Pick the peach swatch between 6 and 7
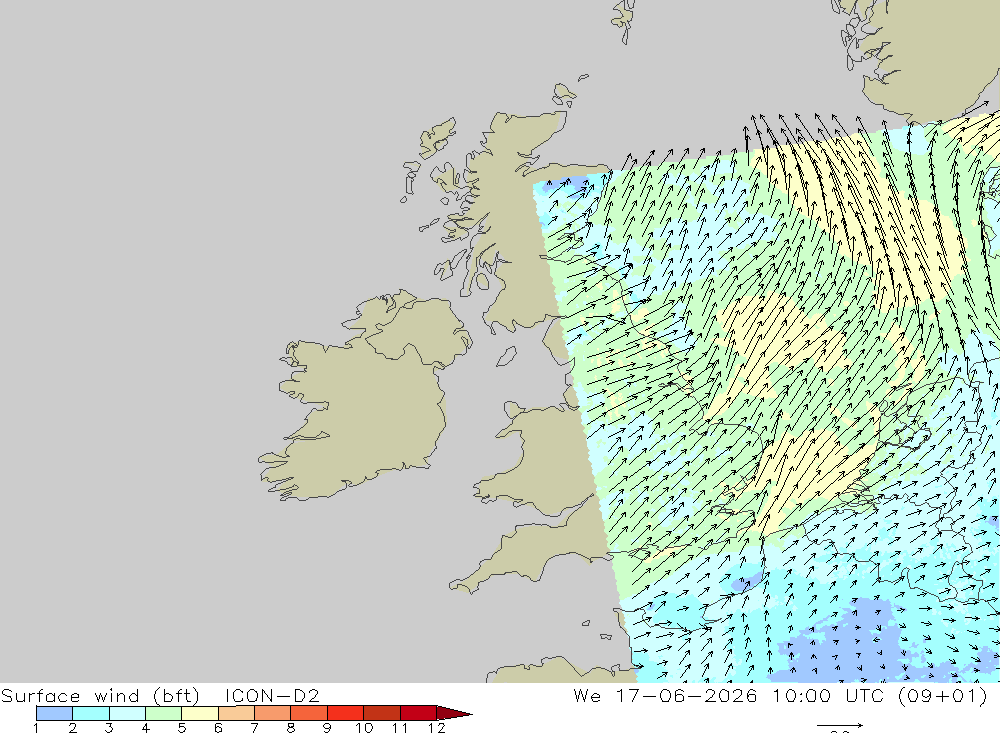Image resolution: width=1000 pixels, height=733 pixels. (236, 713)
